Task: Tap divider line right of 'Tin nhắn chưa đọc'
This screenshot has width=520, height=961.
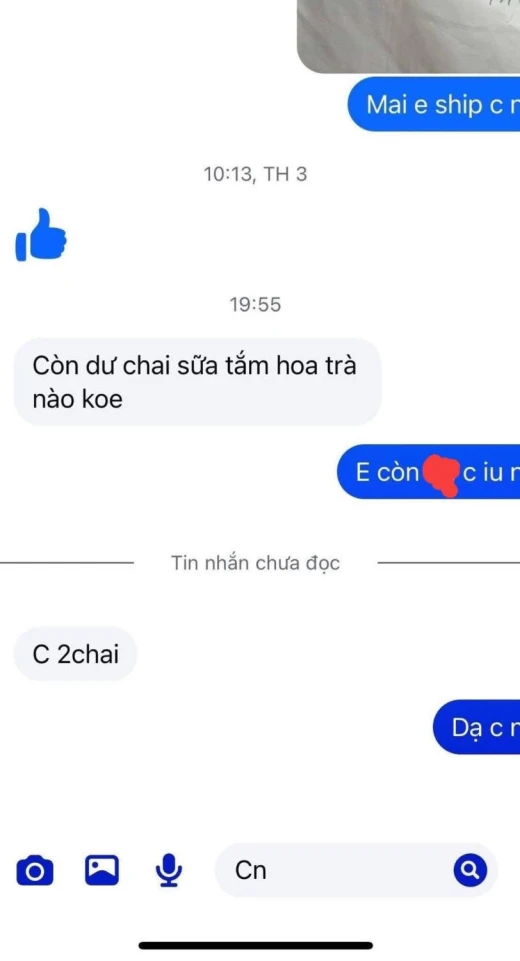Action: pos(448,563)
